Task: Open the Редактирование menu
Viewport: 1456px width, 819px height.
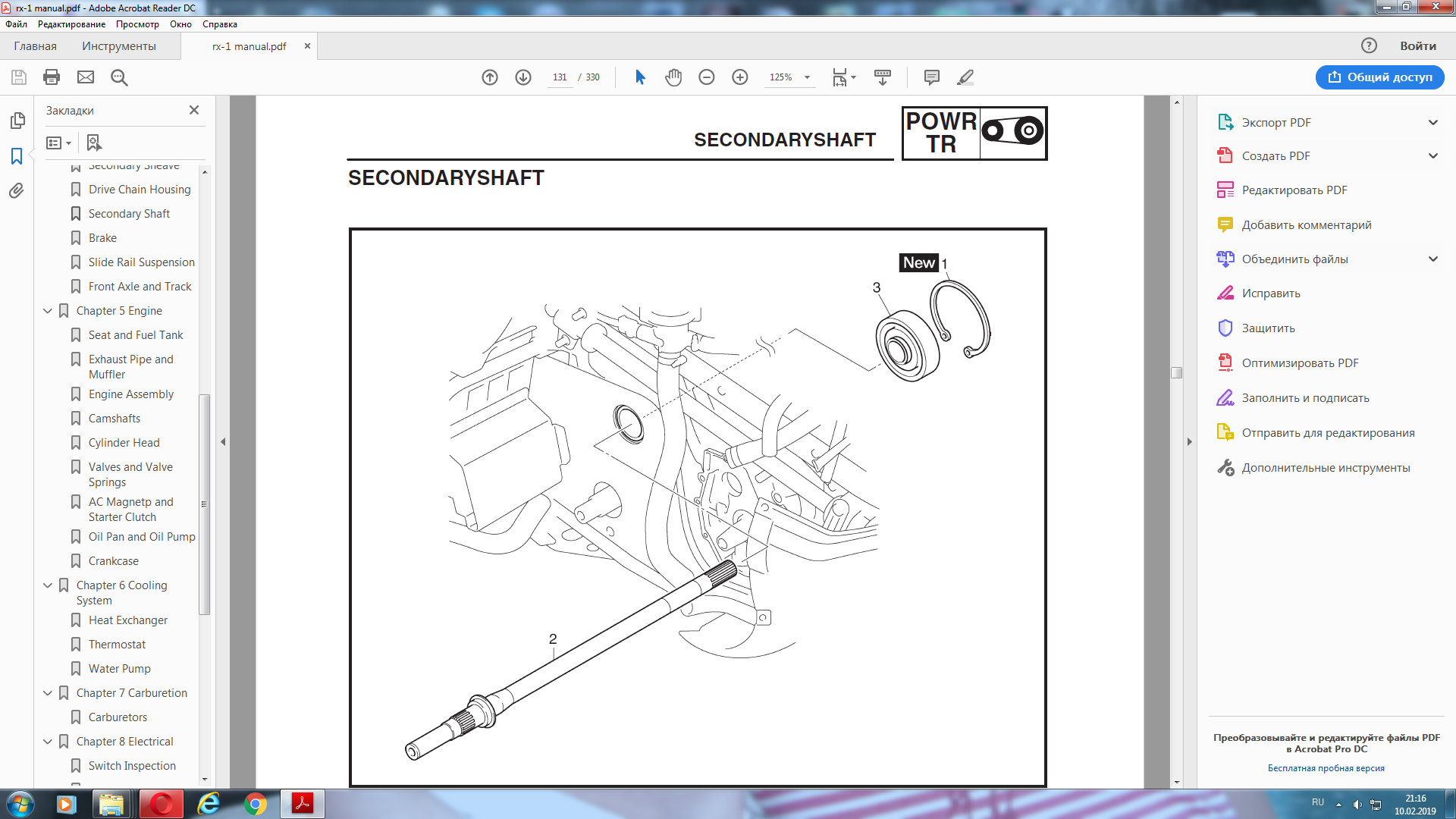Action: (71, 24)
